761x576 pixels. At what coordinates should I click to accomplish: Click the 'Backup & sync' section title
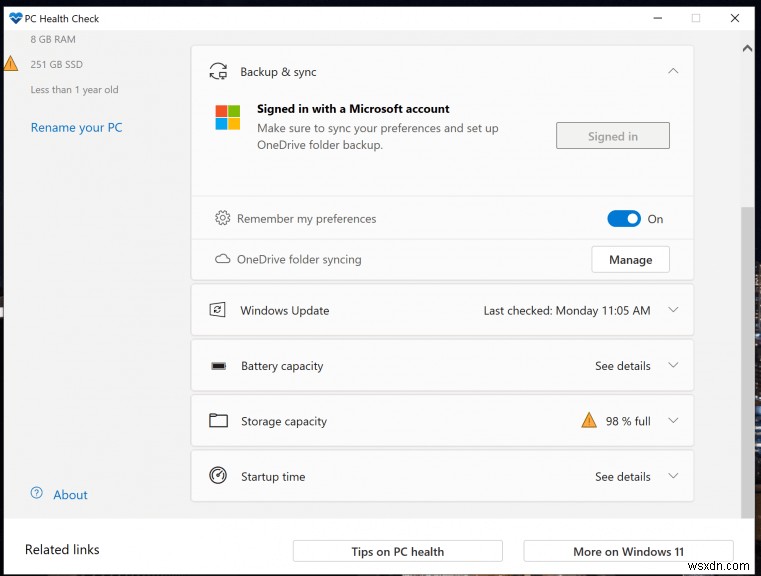[278, 72]
